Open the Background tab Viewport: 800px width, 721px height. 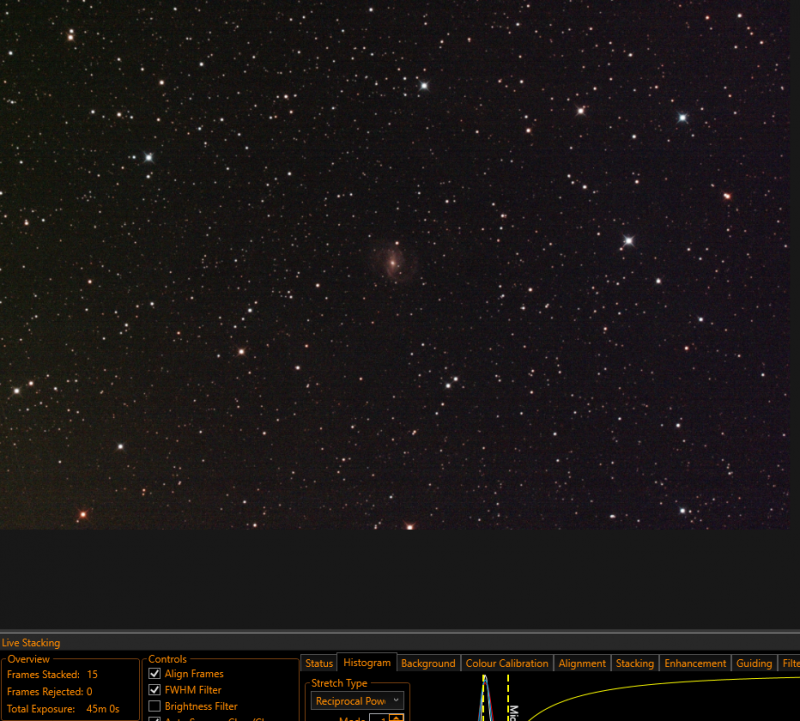[428, 663]
